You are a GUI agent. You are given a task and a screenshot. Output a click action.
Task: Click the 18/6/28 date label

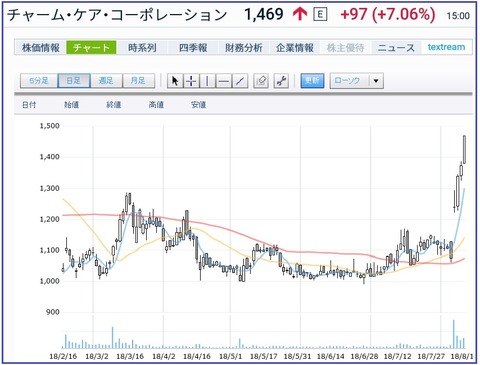click(364, 356)
